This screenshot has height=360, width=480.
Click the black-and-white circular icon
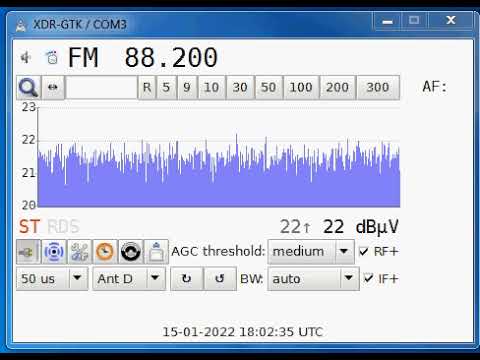pyautogui.click(x=131, y=252)
